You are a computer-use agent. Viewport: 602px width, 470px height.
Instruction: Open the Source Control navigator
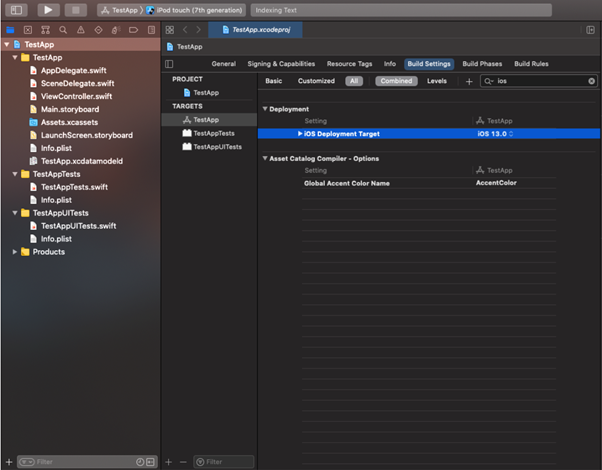[x=28, y=30]
